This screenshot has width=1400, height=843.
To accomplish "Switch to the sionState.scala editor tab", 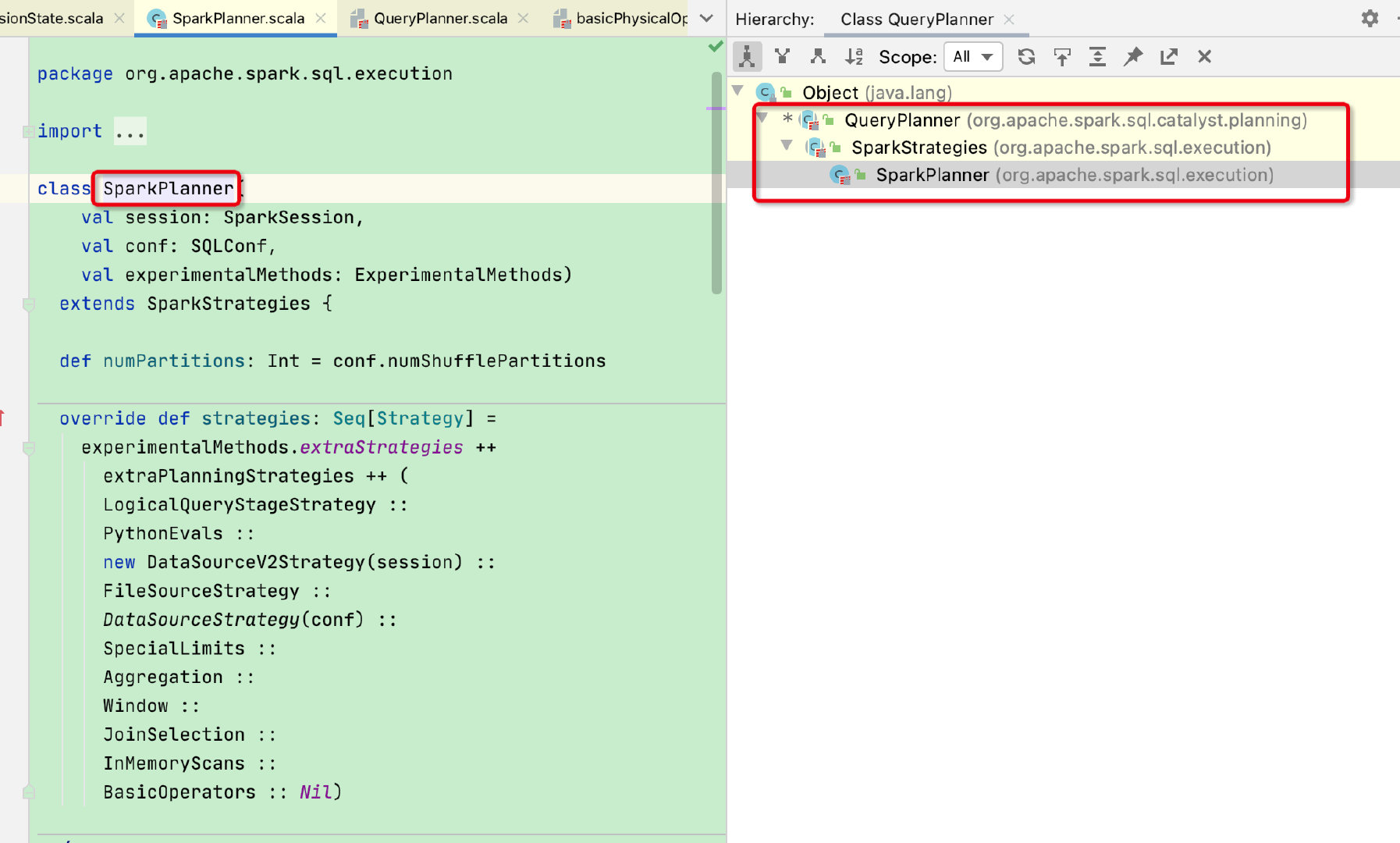I will (x=52, y=18).
